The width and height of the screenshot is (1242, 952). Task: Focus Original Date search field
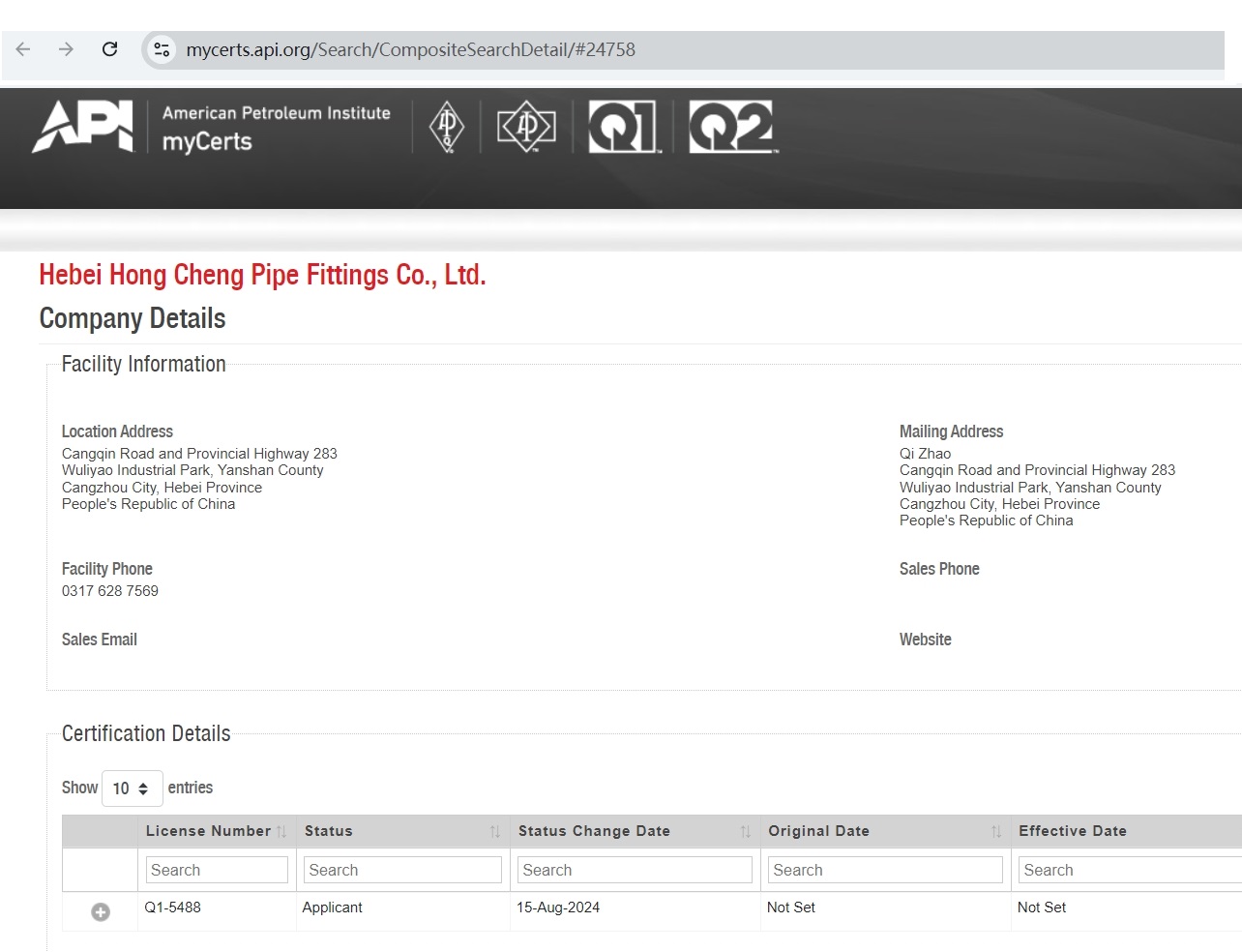point(885,870)
